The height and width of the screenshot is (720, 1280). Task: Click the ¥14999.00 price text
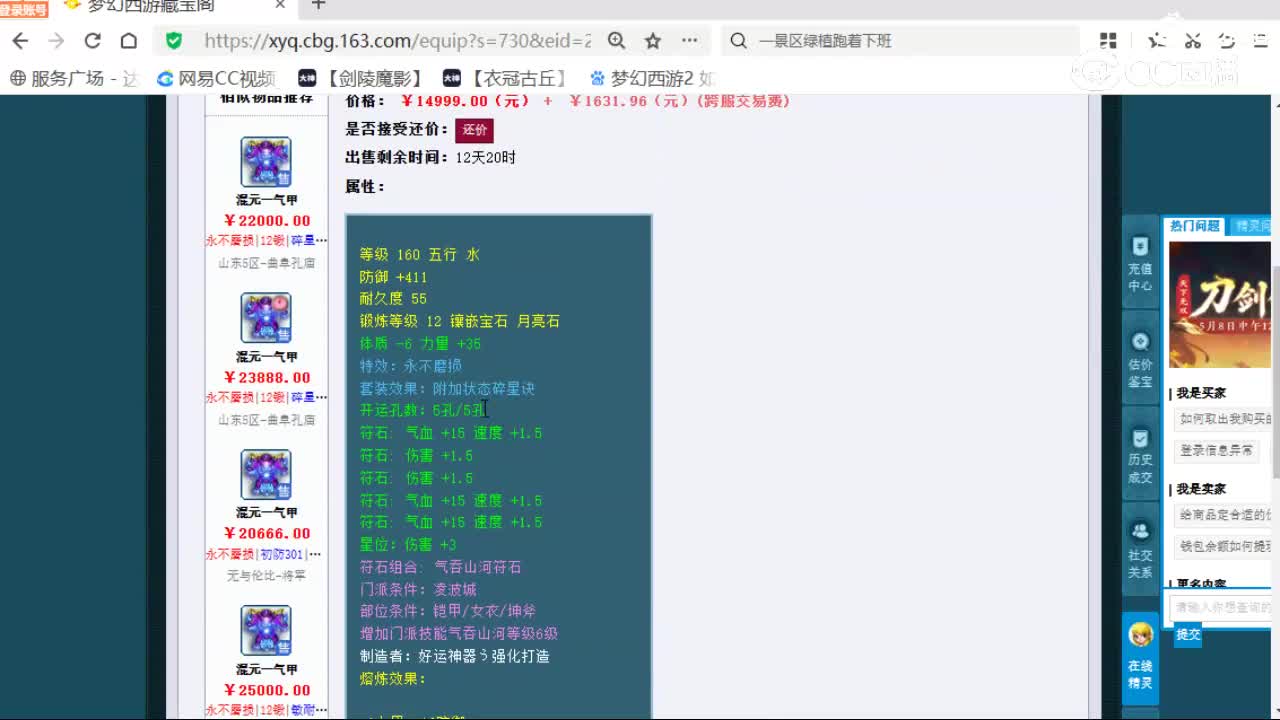coord(464,101)
